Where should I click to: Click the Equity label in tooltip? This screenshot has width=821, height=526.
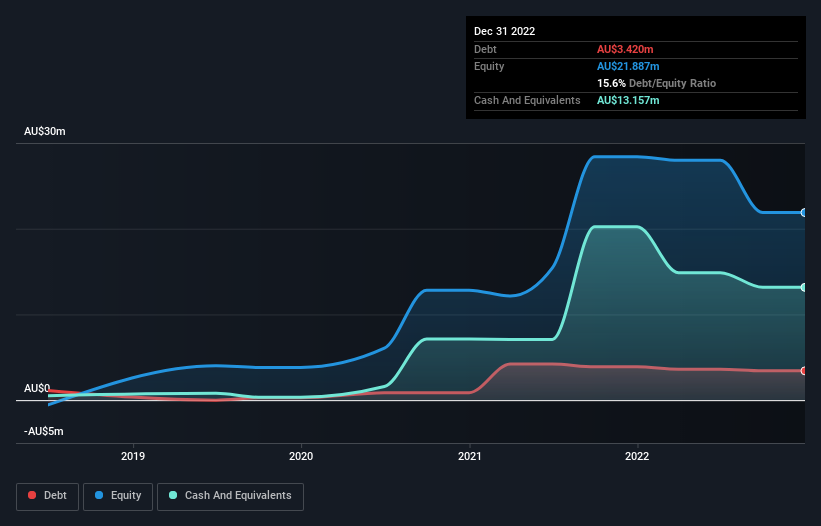pyautogui.click(x=489, y=66)
